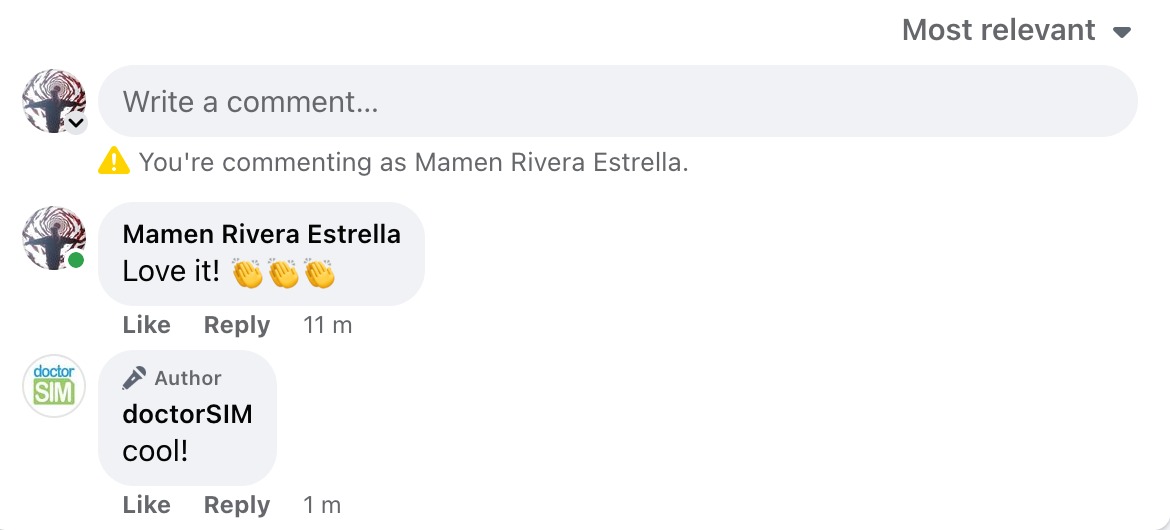Click the arrow beside Most relevant

pyautogui.click(x=1122, y=32)
